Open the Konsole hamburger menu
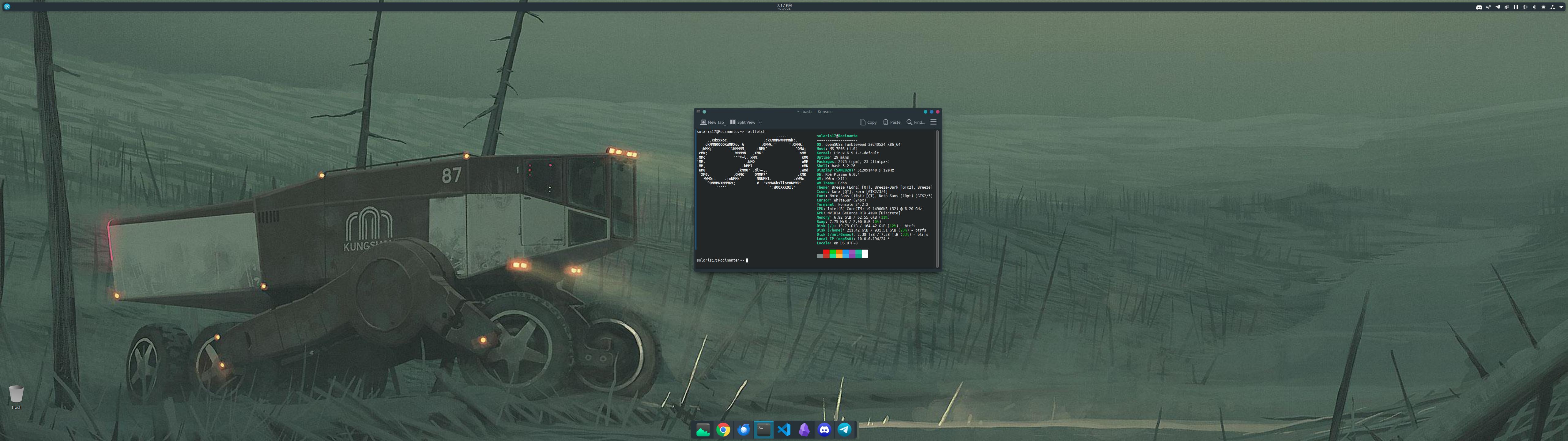The image size is (1568, 441). point(933,123)
